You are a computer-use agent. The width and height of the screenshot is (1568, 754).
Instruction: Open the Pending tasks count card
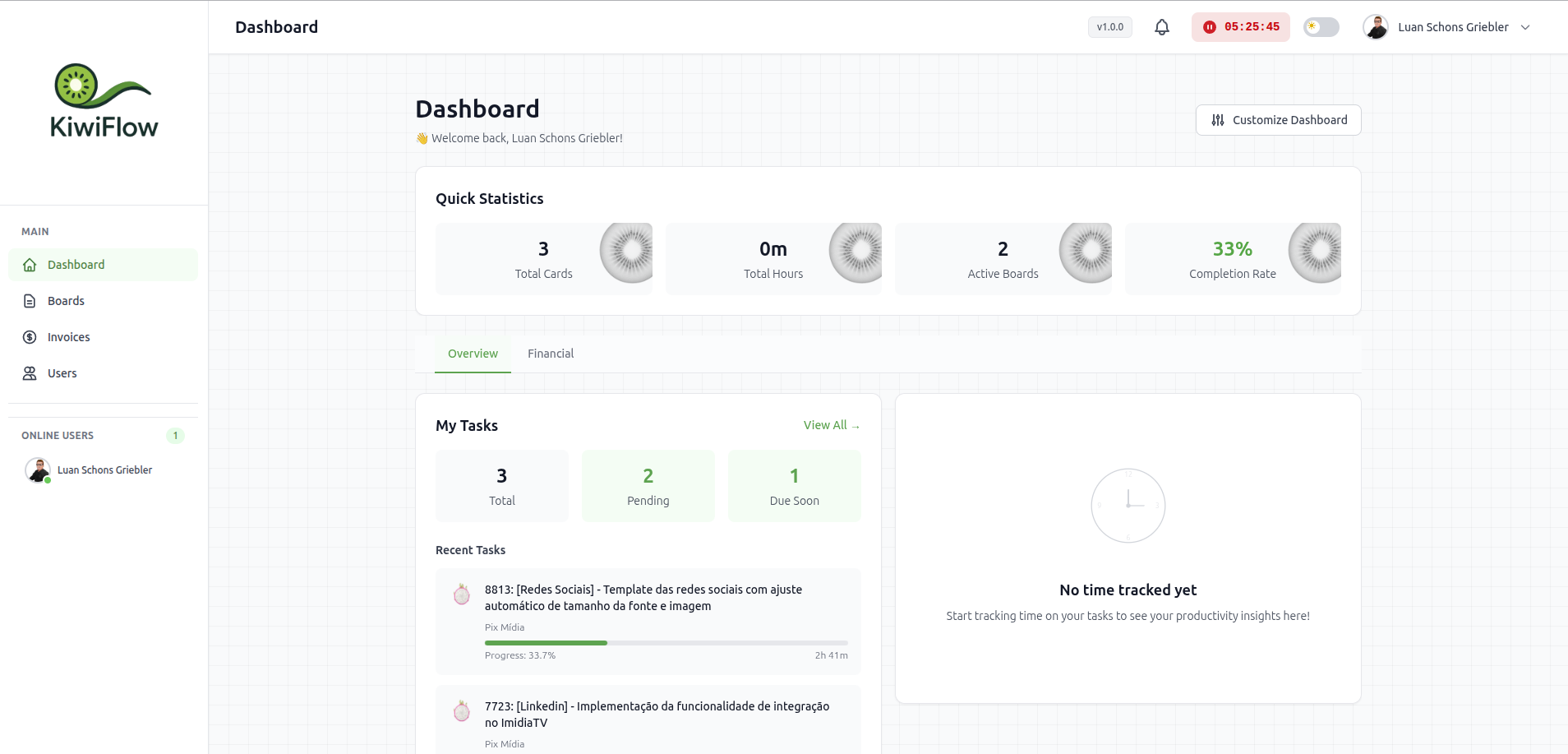click(648, 486)
